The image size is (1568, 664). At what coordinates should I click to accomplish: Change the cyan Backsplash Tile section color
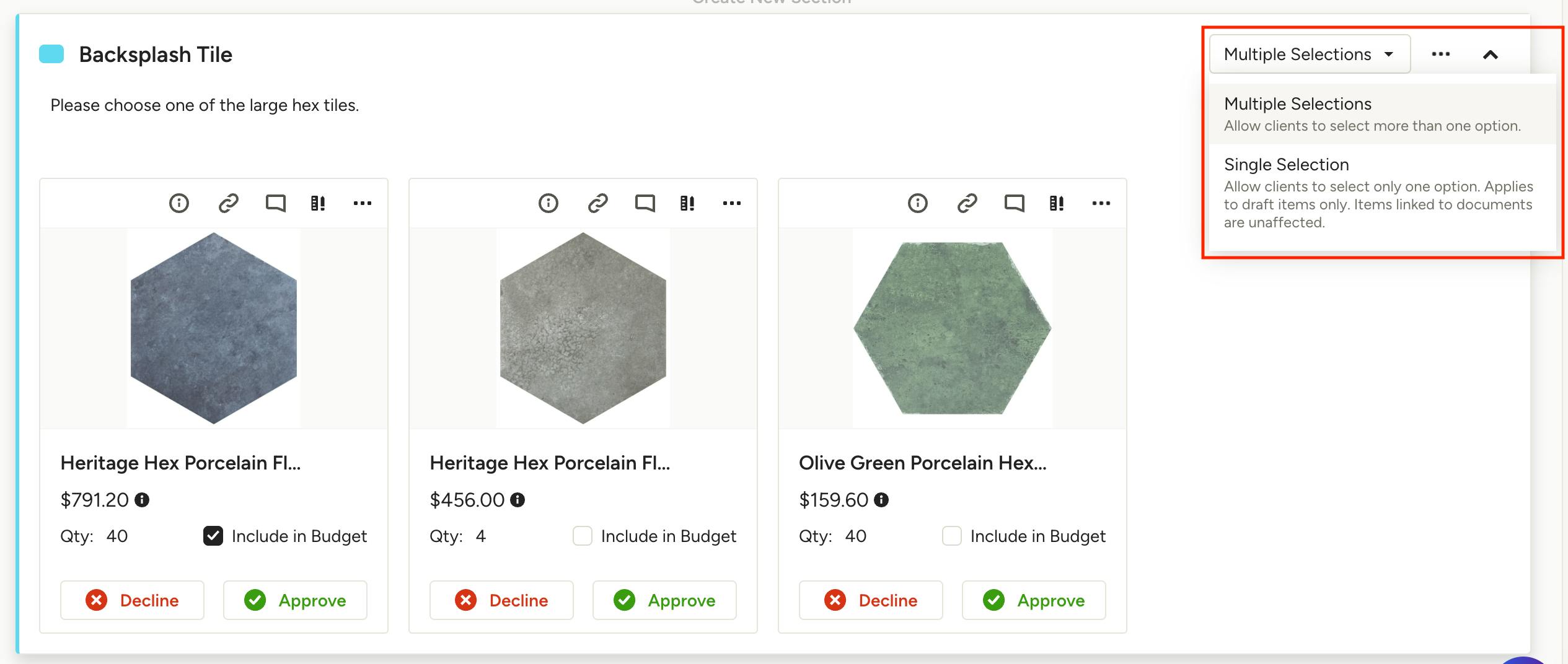pyautogui.click(x=51, y=55)
